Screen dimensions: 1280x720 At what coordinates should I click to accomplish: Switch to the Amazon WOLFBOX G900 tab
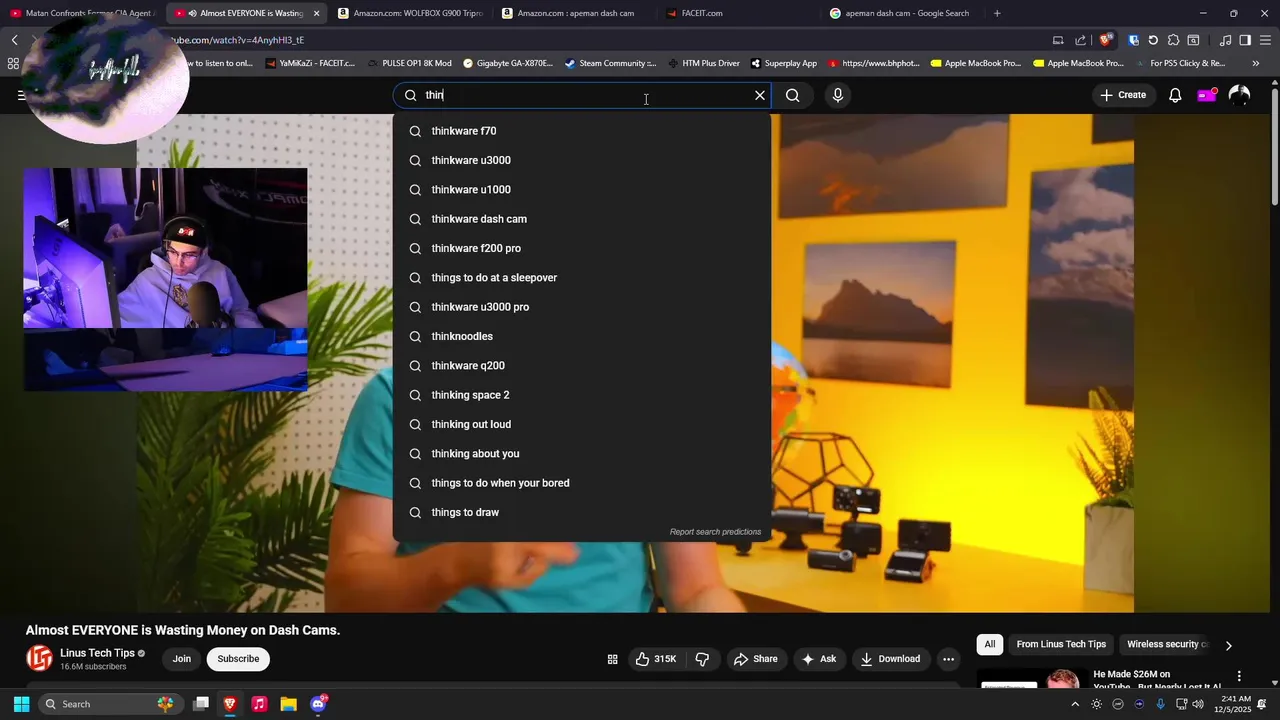pyautogui.click(x=410, y=13)
